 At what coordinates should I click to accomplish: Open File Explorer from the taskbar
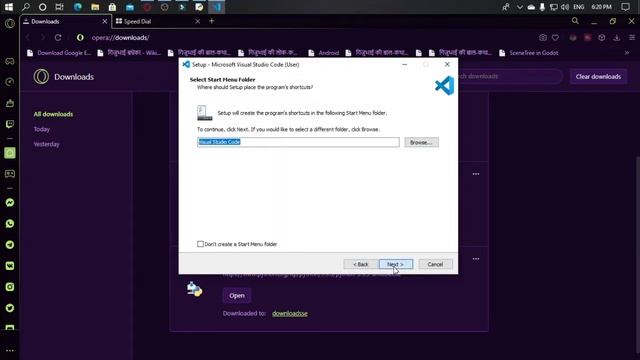[x=95, y=7]
